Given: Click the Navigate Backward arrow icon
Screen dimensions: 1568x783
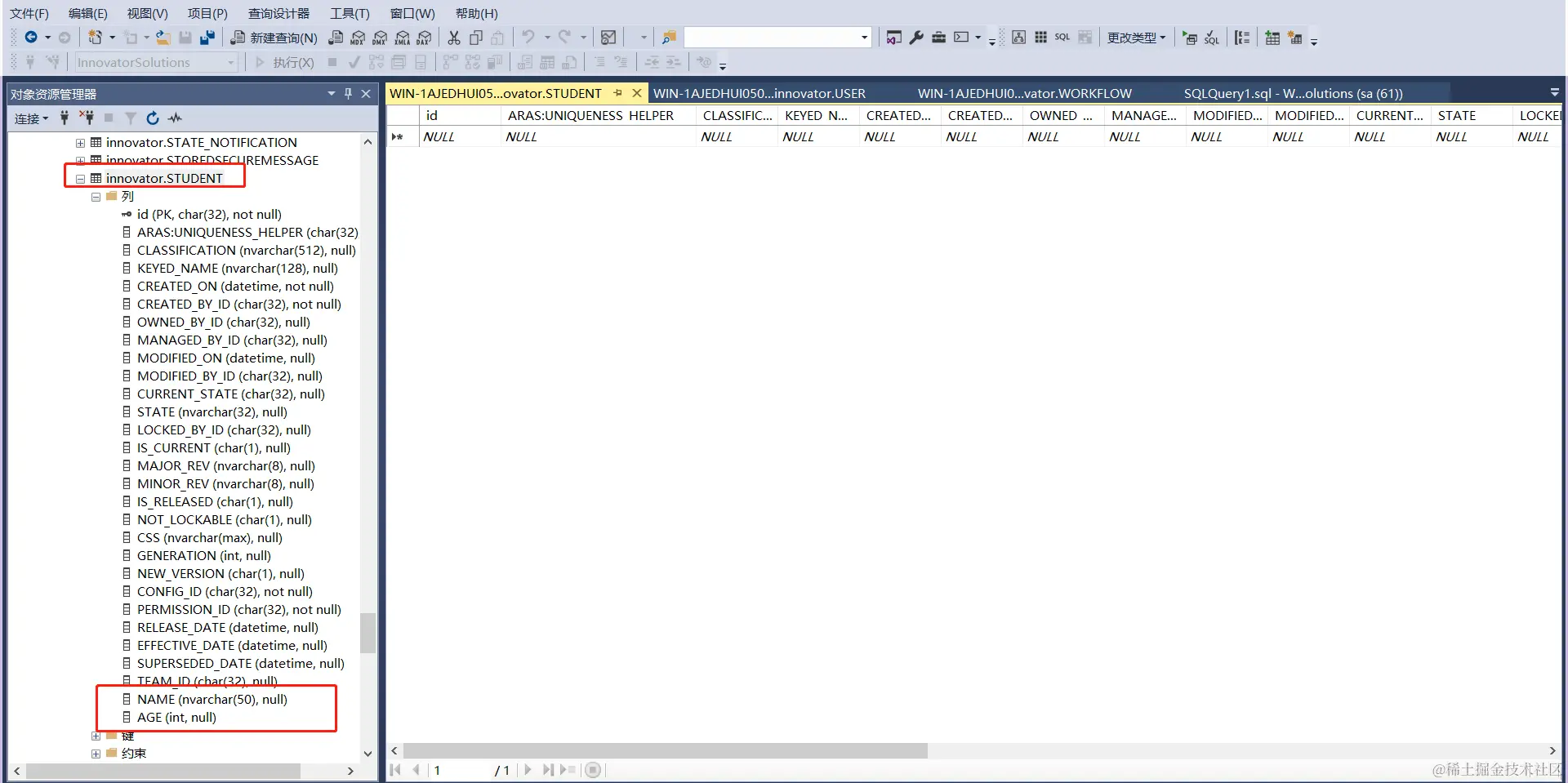Looking at the screenshot, I should click(31, 38).
